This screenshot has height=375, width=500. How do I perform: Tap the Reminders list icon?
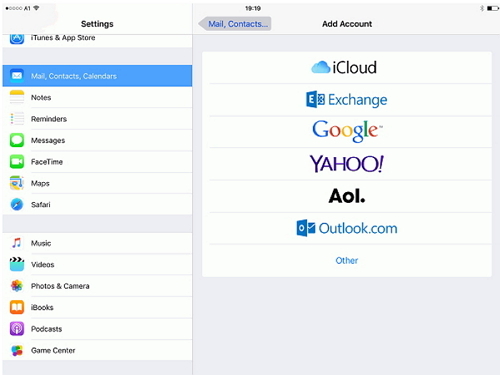17,119
